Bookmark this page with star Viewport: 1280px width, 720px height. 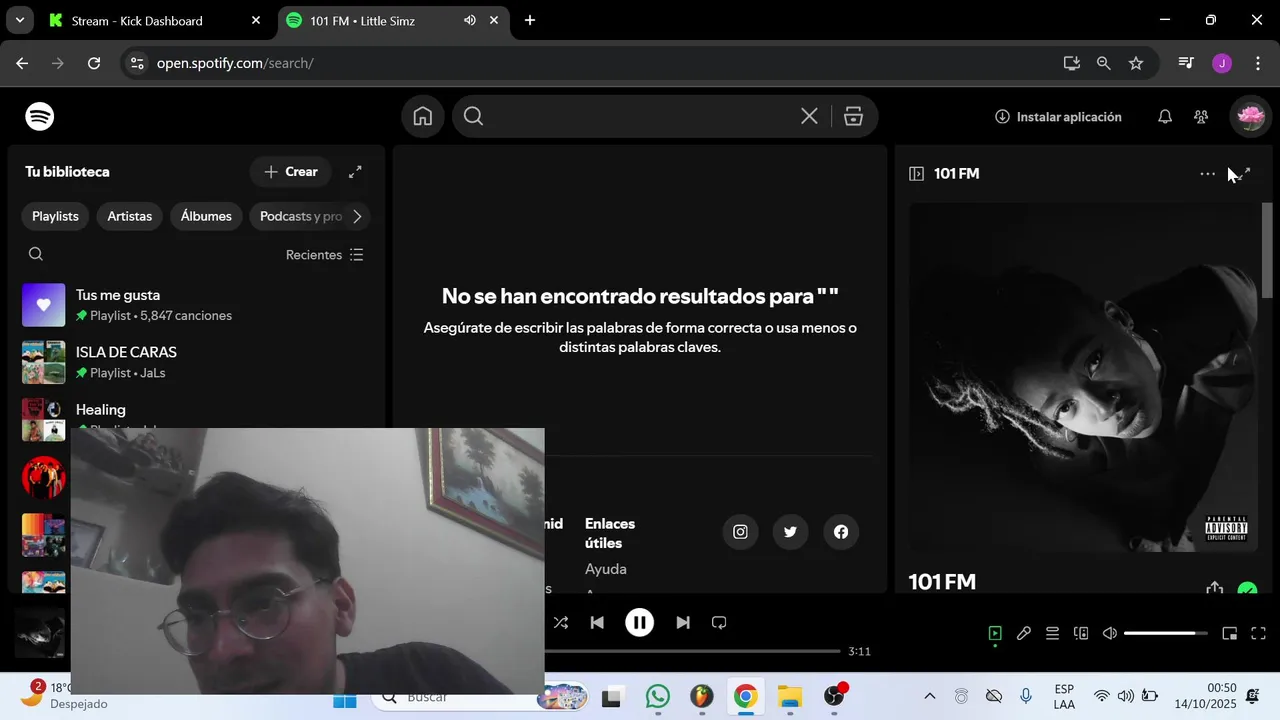pyautogui.click(x=1136, y=63)
